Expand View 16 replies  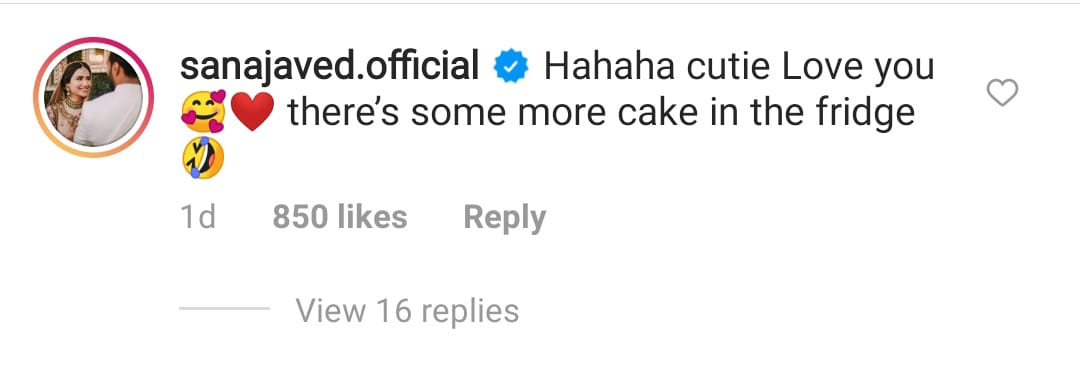pos(407,311)
